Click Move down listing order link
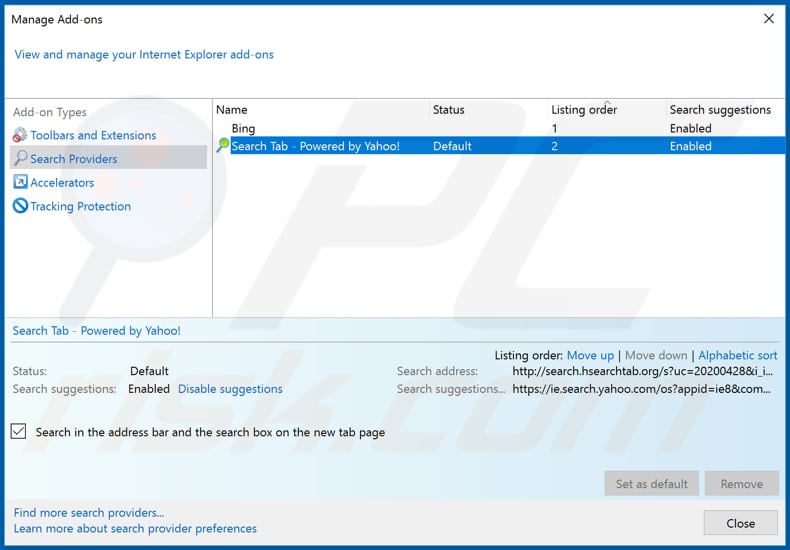Viewport: 790px width, 550px height. (x=655, y=355)
